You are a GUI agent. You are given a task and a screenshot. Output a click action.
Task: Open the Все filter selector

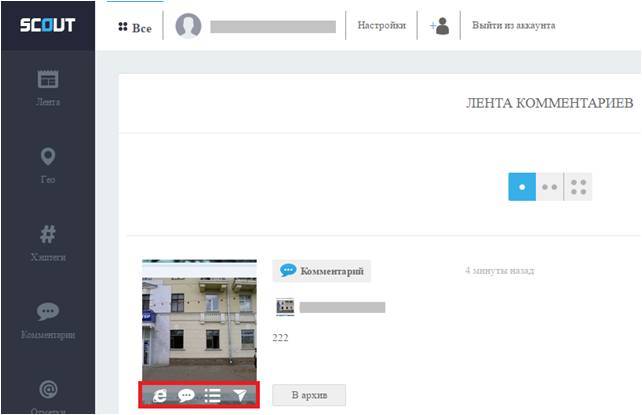pos(135,27)
